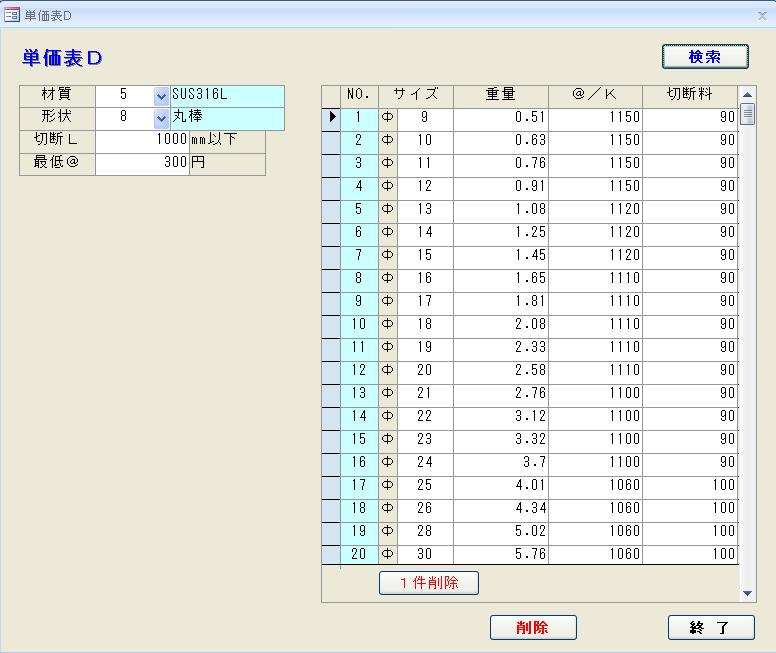Click the red 削除 button

[x=533, y=628]
